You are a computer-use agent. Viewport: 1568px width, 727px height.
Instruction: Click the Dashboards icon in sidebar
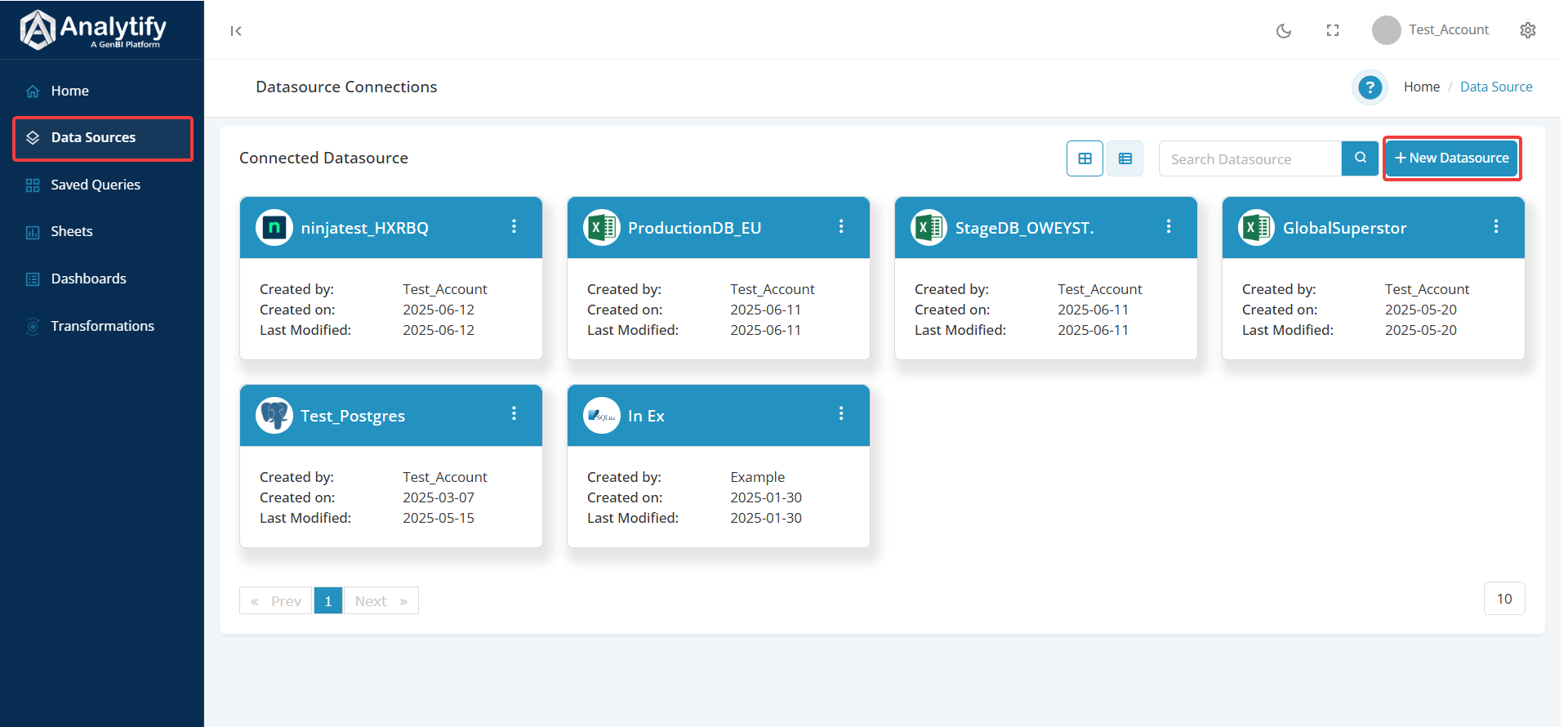tap(33, 279)
